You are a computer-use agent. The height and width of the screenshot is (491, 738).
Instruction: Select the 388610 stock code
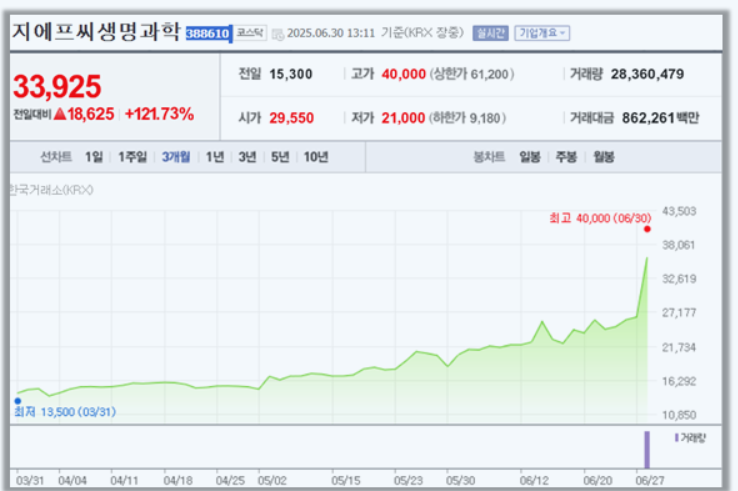[x=208, y=33]
